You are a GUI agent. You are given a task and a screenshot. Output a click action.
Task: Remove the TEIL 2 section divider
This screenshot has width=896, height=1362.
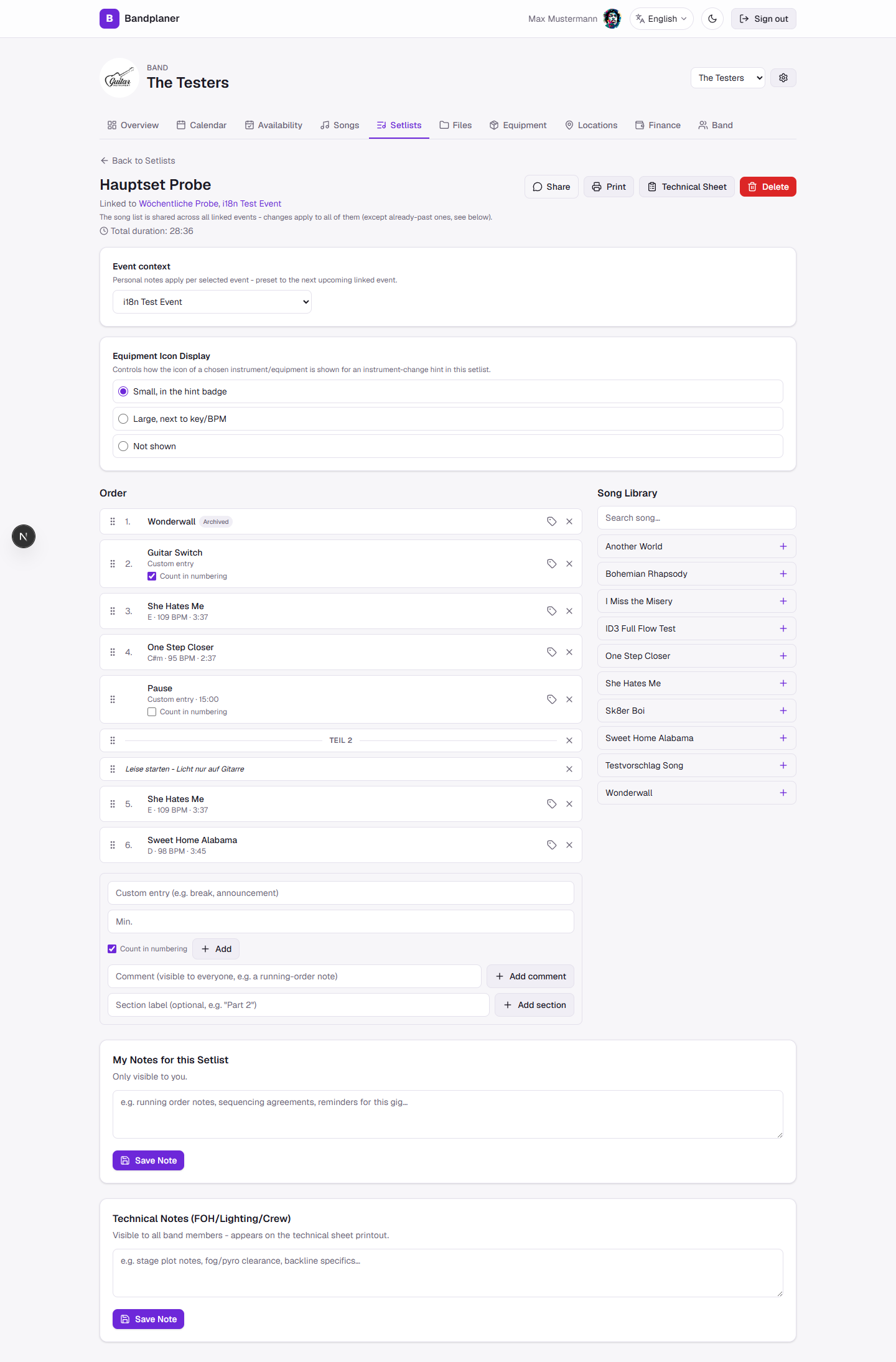569,740
